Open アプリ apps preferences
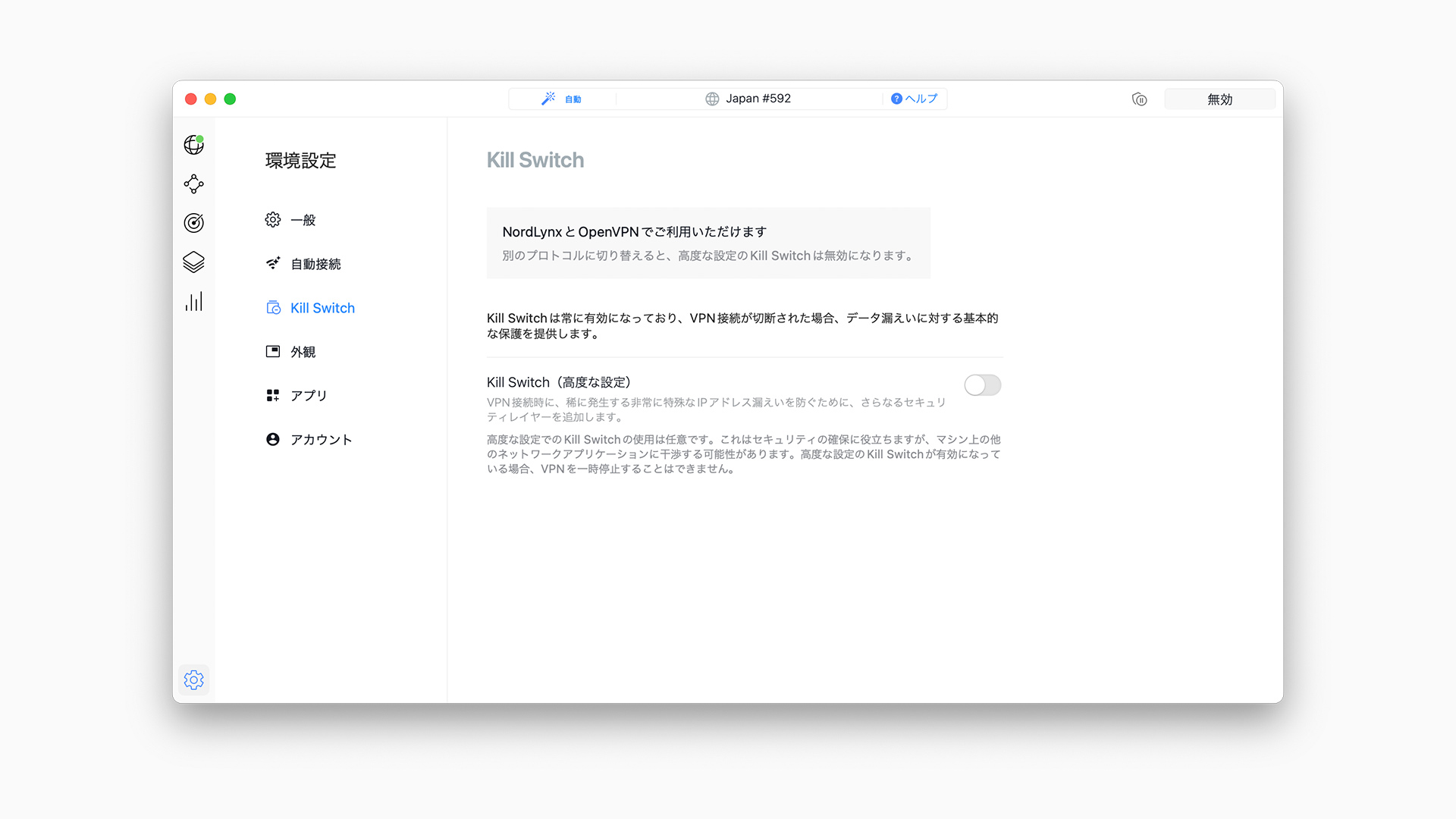1456x819 pixels. 308,396
